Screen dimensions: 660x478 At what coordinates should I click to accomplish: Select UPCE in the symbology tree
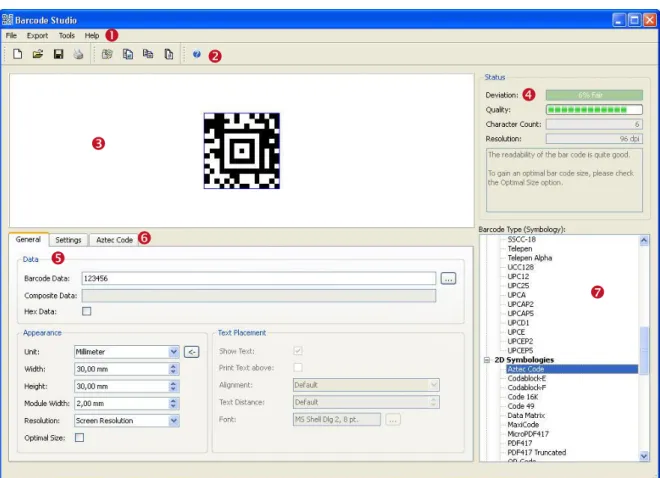[x=516, y=332]
